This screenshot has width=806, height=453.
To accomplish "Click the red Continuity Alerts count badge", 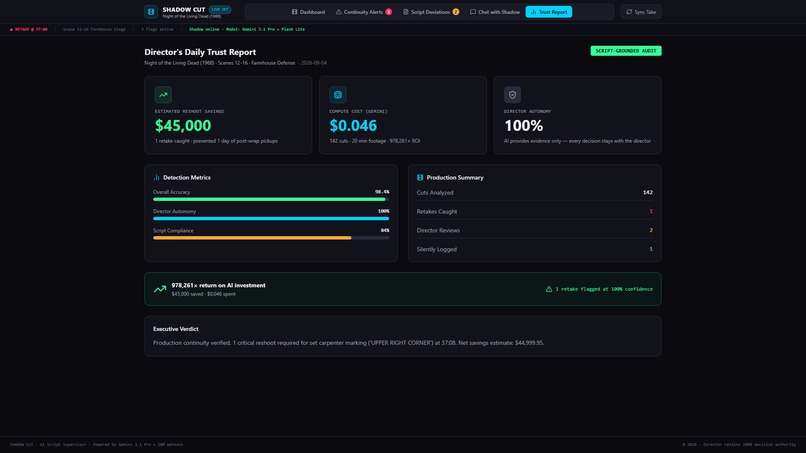I will 389,12.
